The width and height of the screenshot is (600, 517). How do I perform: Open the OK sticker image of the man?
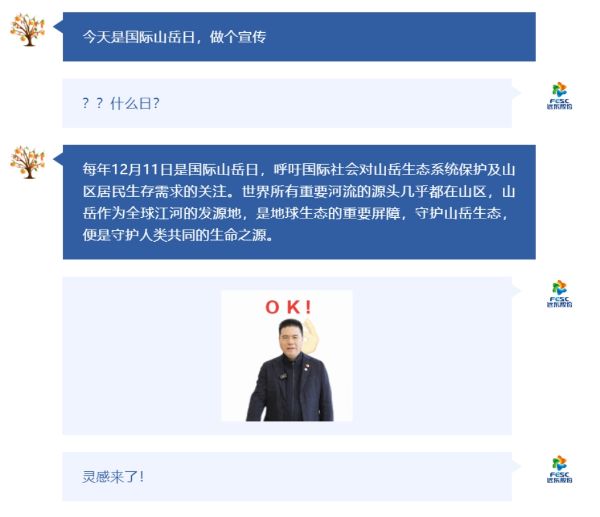[287, 356]
